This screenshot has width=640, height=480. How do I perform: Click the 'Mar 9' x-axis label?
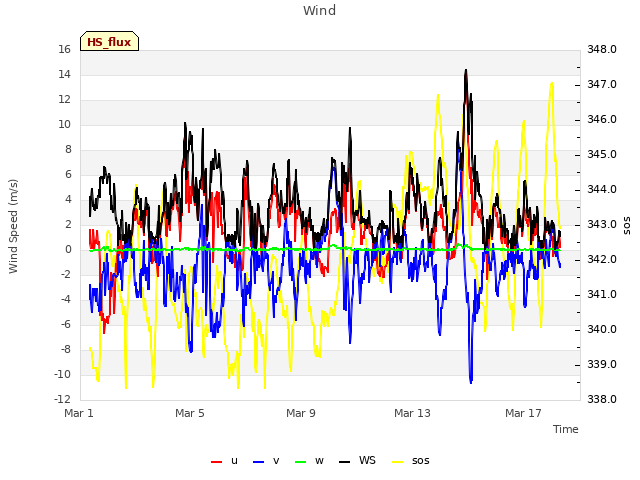click(301, 413)
